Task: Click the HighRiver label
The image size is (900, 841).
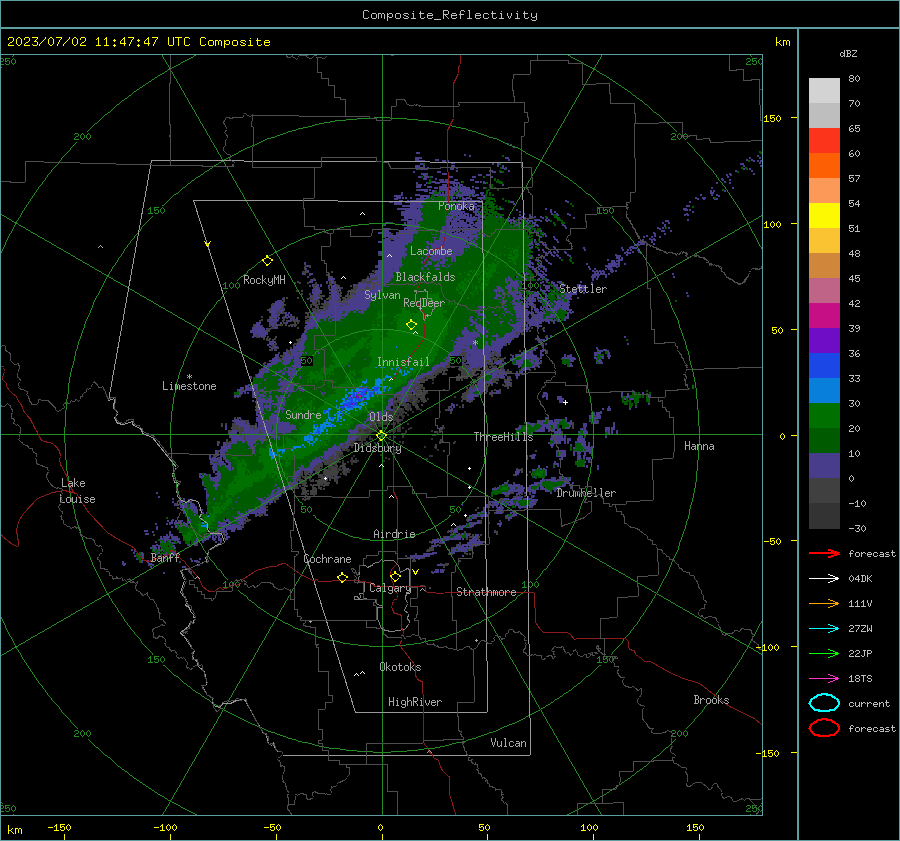Action: point(415,702)
